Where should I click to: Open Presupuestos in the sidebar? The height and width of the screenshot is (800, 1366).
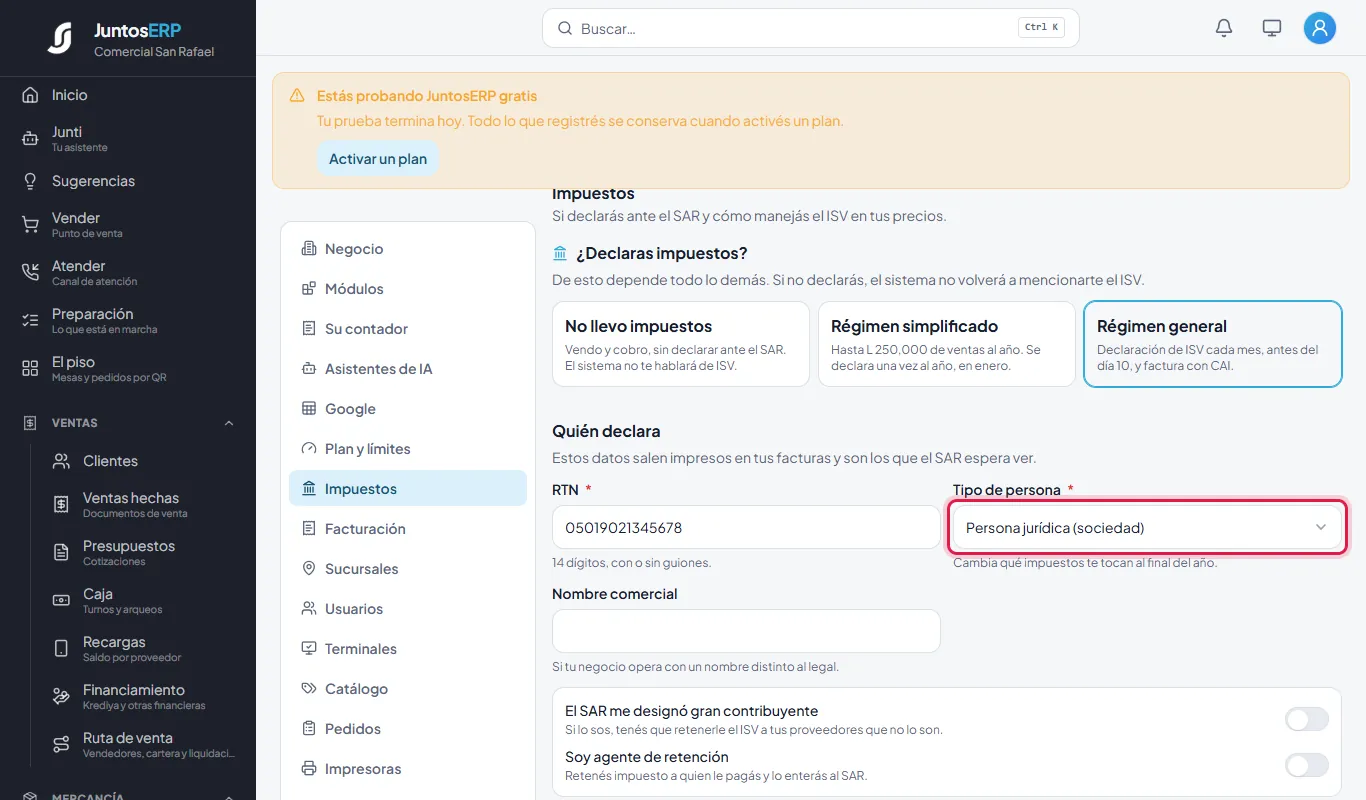tap(143, 552)
